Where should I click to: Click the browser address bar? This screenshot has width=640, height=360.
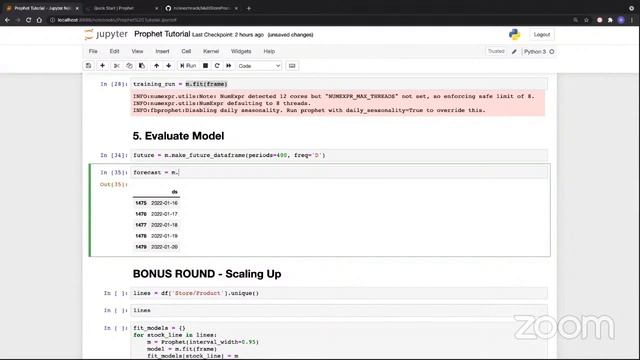[310, 20]
